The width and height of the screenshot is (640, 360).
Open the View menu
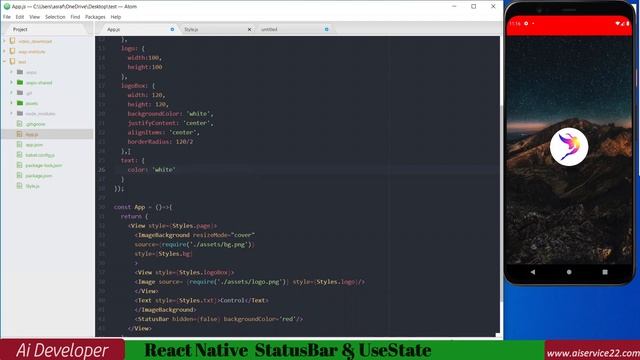click(x=35, y=17)
